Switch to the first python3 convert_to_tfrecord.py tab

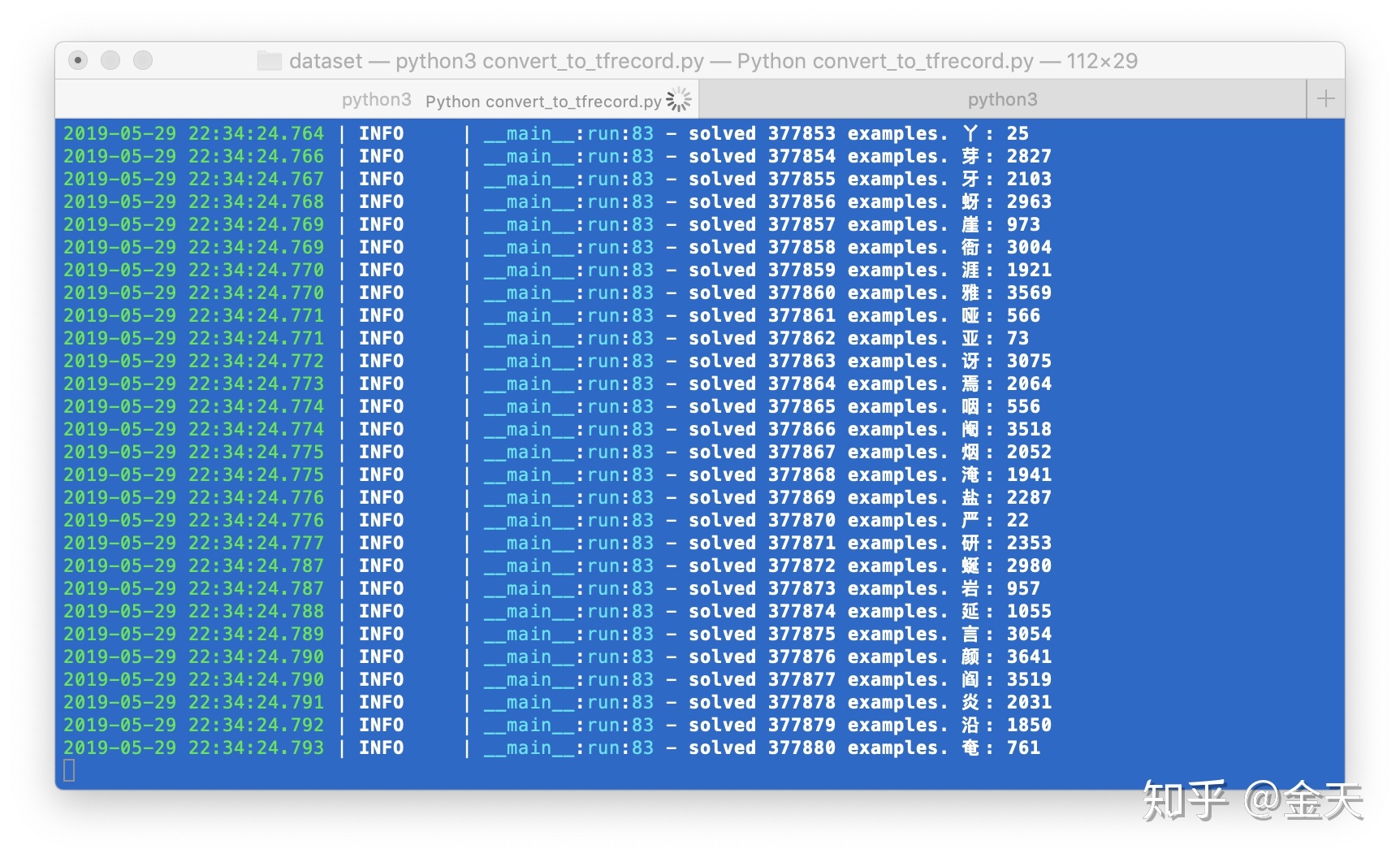coord(377,99)
